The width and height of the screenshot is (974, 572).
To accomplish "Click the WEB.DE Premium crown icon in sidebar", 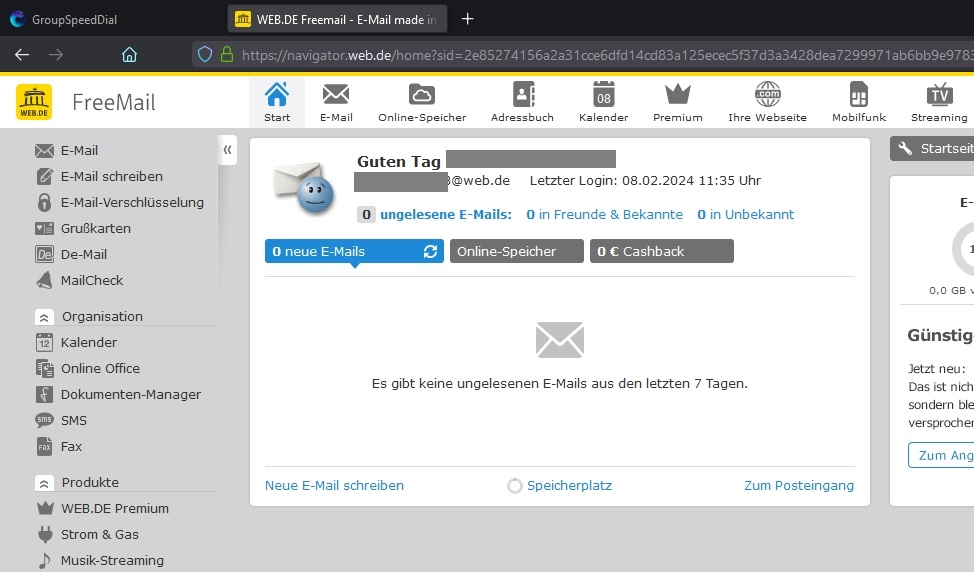I will tap(45, 508).
